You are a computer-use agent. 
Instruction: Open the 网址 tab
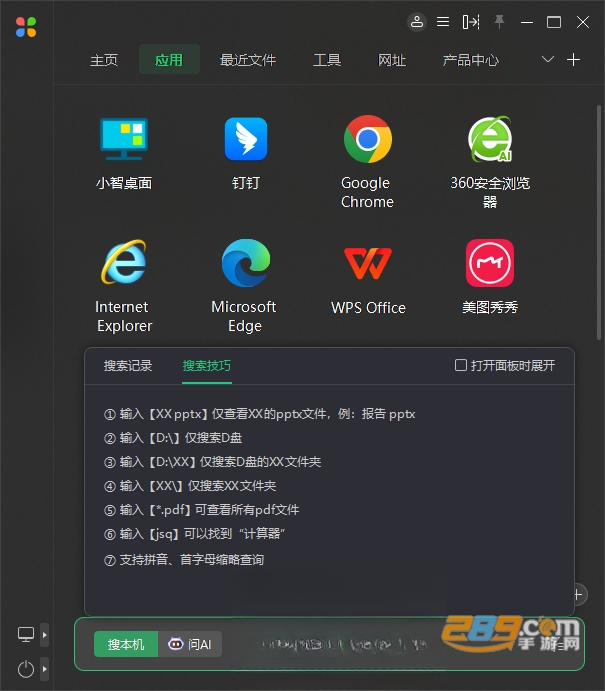coord(392,60)
